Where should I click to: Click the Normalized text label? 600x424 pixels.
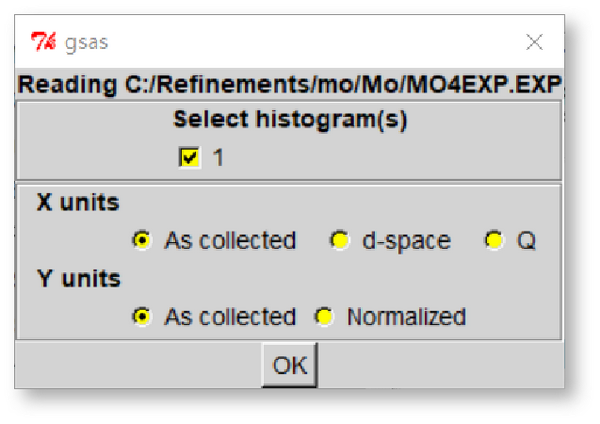click(406, 317)
